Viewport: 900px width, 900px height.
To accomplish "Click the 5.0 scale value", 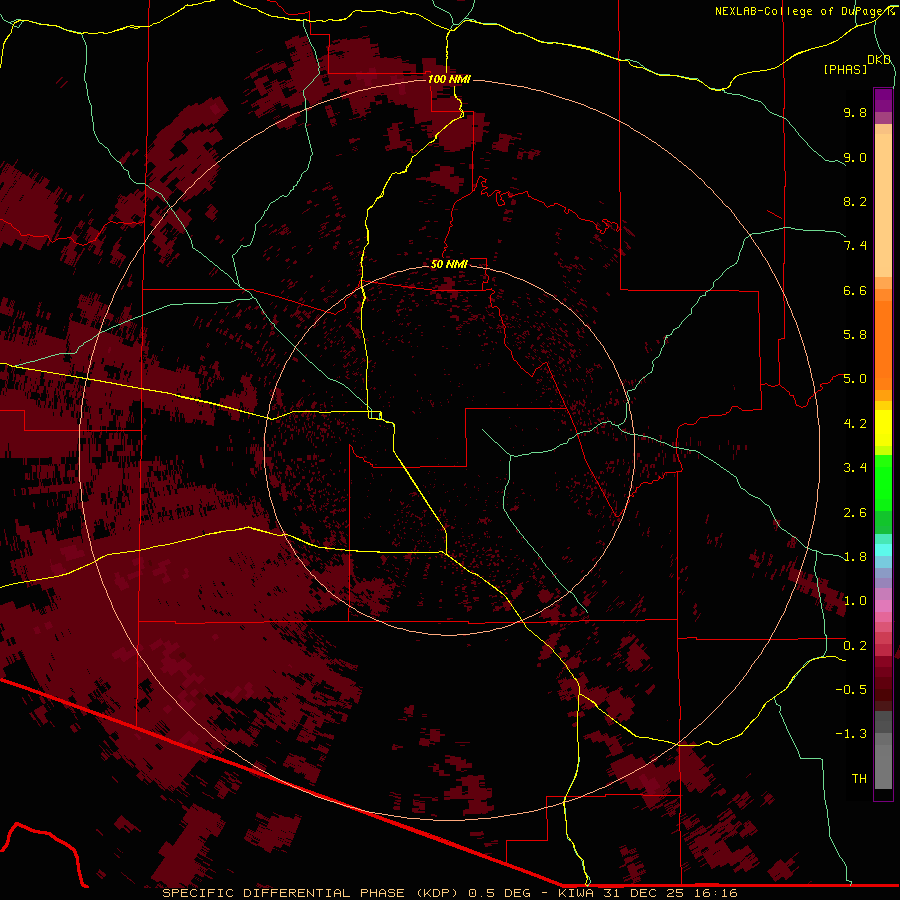I will [x=855, y=379].
